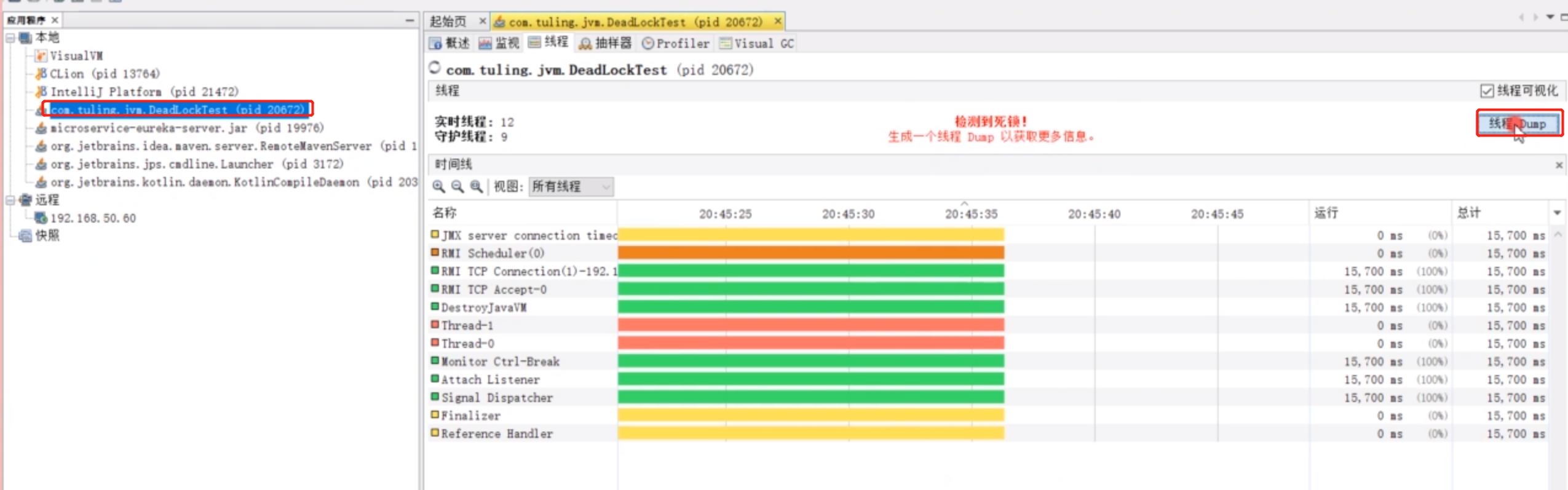This screenshot has height=490, width=1568.
Task: Click the Visual GC tab icon
Action: [726, 44]
